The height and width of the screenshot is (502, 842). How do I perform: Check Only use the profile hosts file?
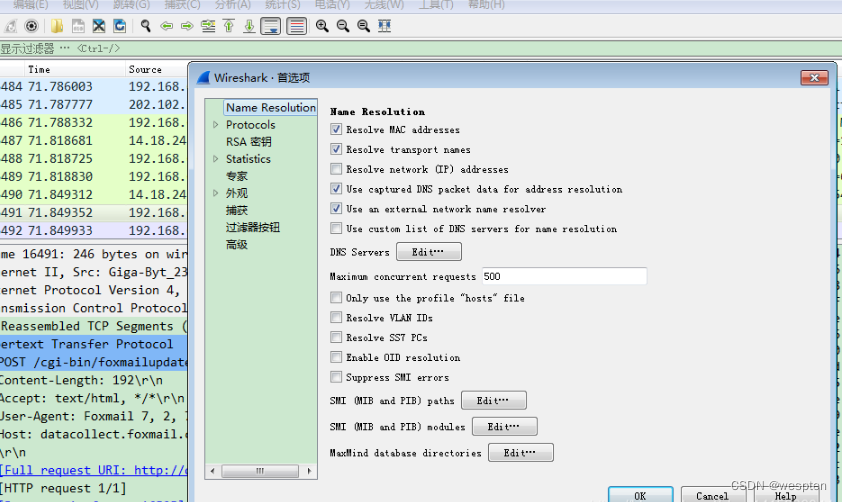[x=336, y=298]
